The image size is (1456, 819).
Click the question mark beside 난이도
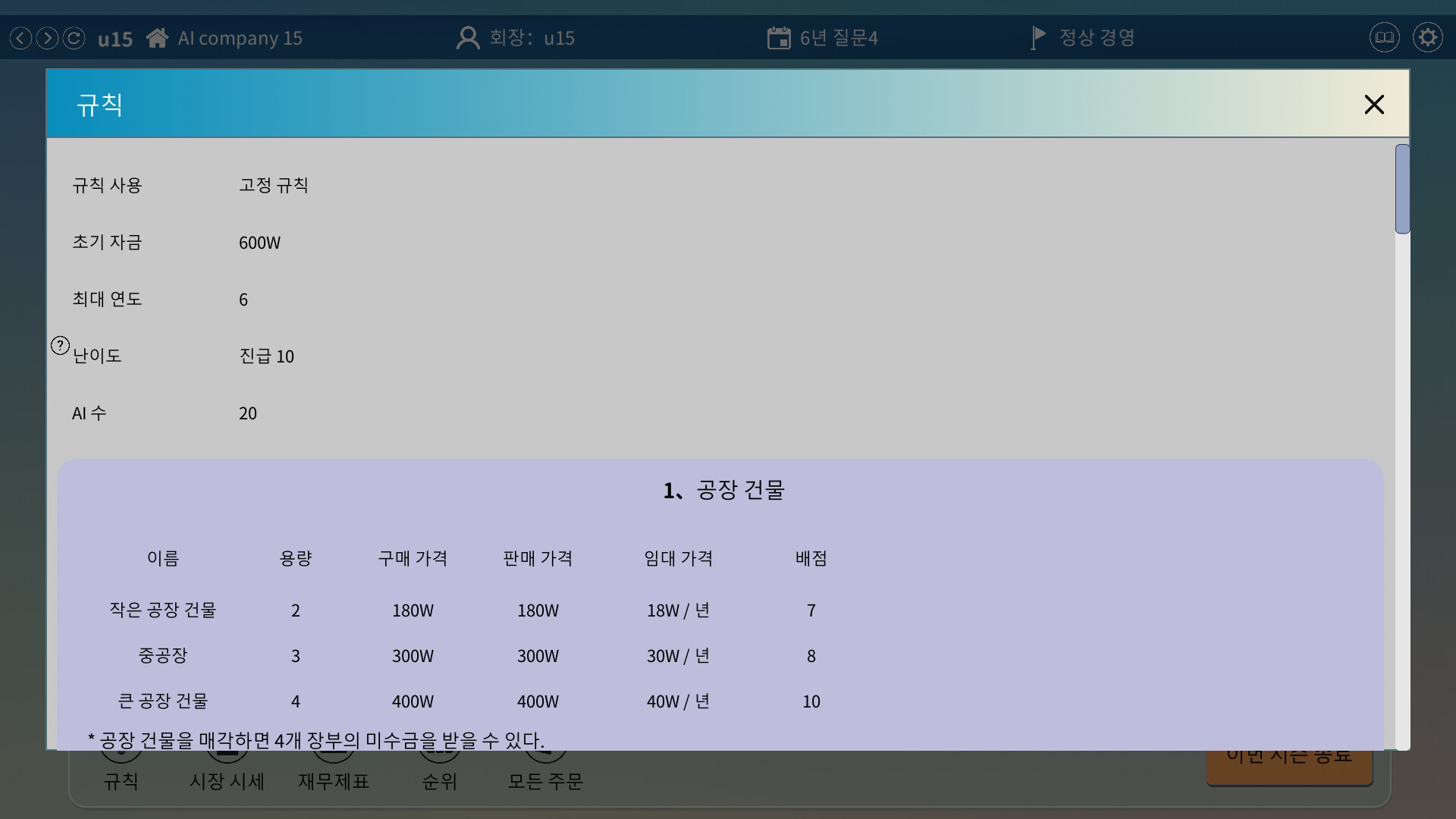pos(60,346)
